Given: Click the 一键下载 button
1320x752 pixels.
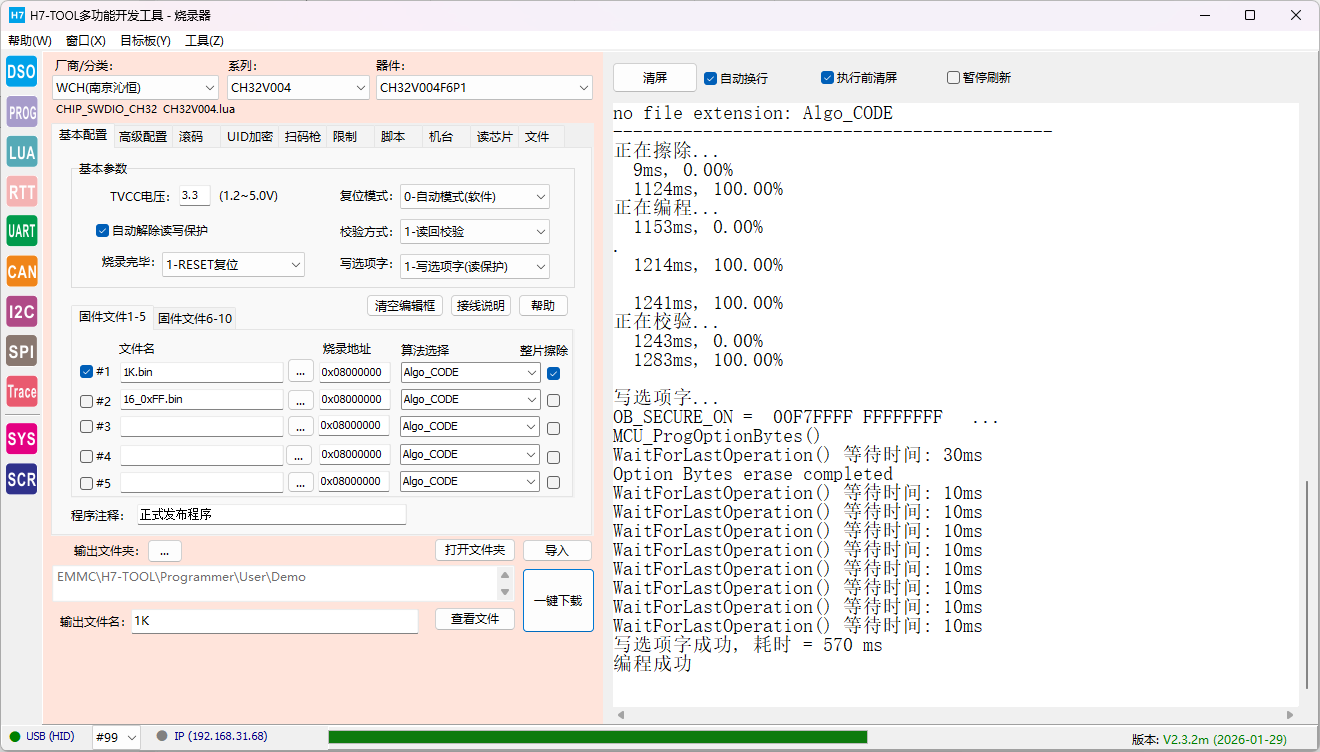Looking at the screenshot, I should [x=558, y=601].
